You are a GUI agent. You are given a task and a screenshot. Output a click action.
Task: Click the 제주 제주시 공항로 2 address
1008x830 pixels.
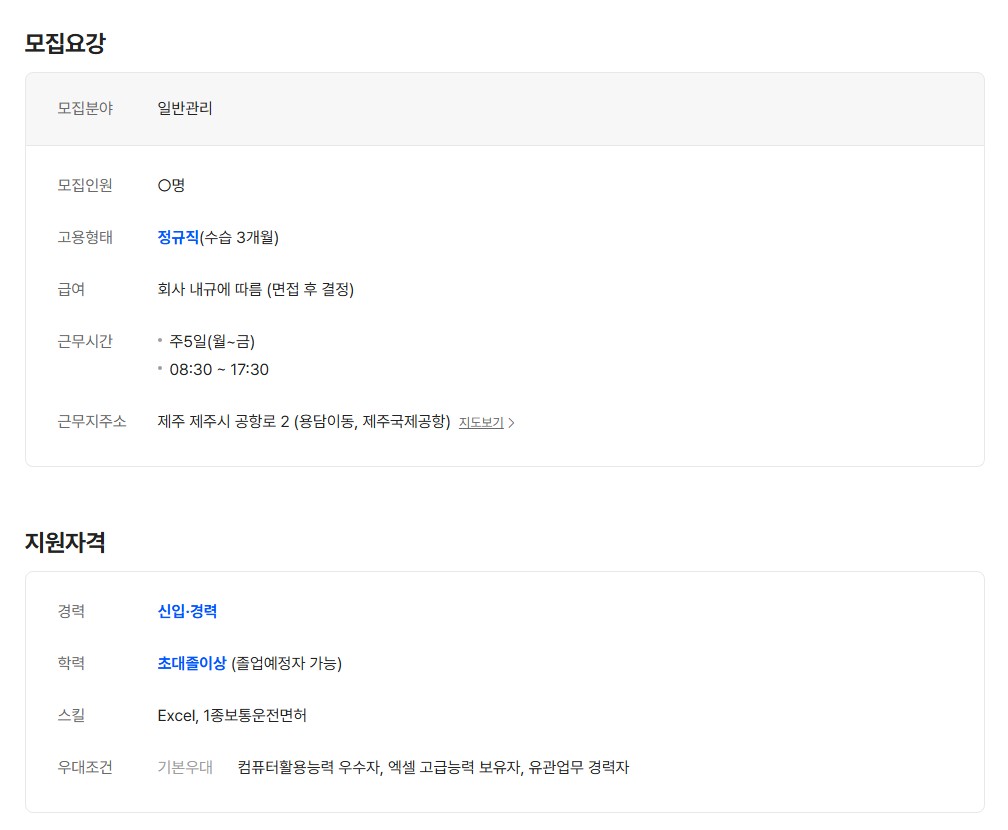point(304,422)
